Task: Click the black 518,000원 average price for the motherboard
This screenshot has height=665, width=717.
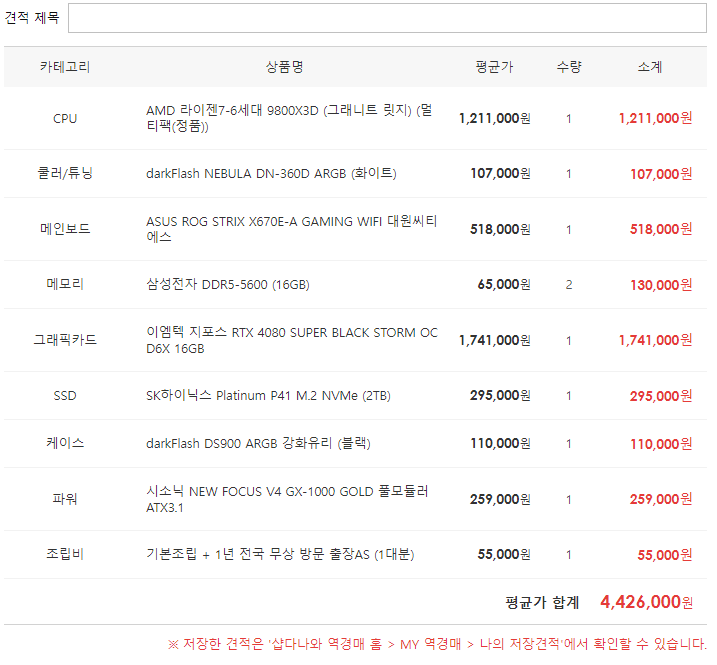Action: pos(500,229)
